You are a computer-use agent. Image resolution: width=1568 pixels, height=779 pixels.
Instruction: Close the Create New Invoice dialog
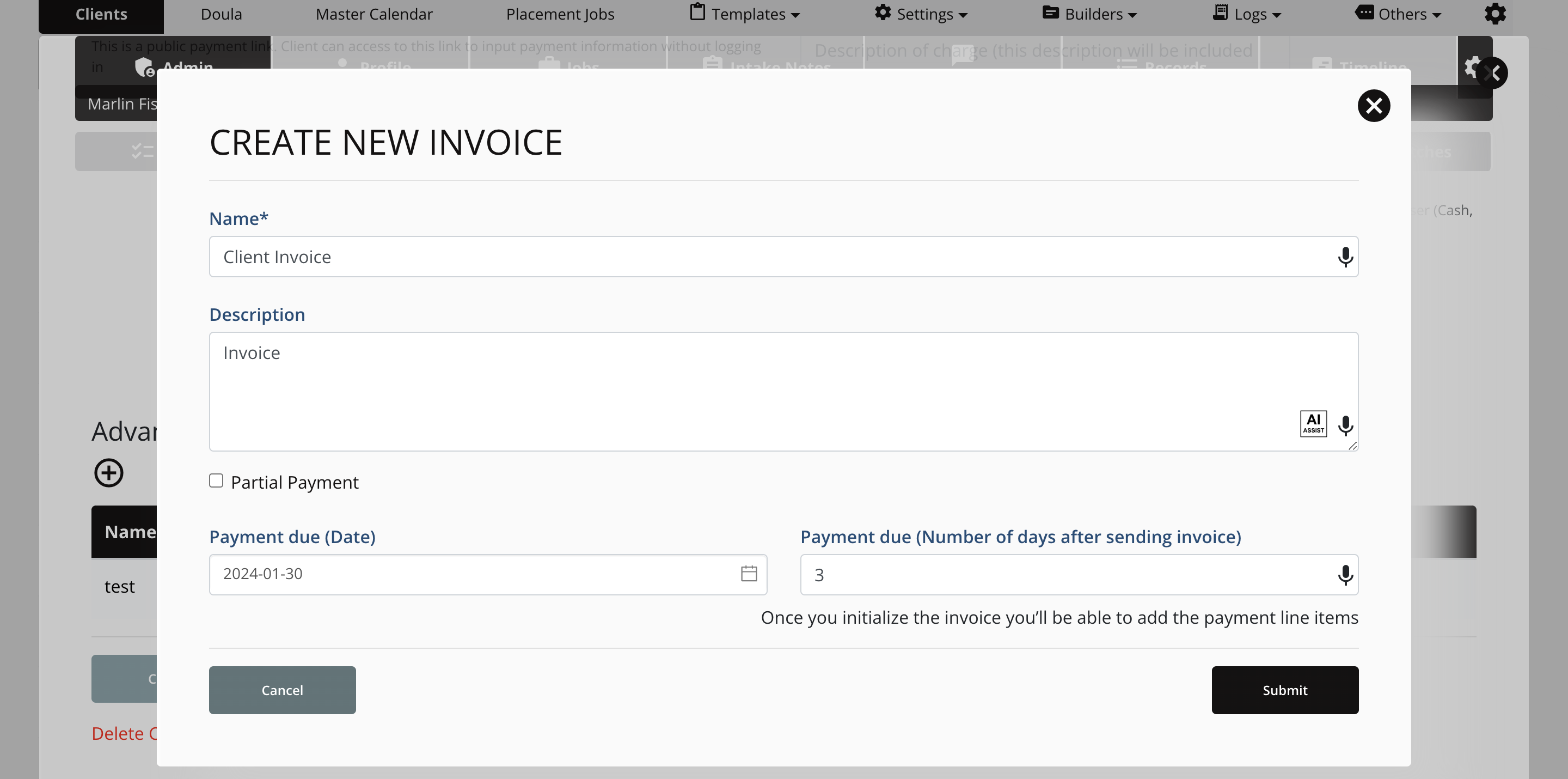point(1373,106)
